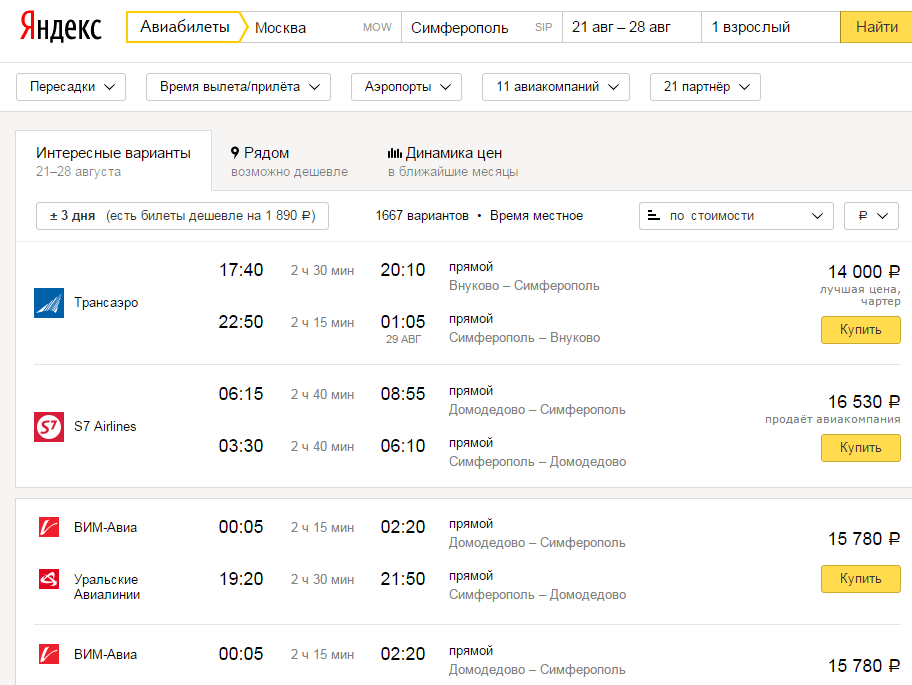
Task: Click the location pin icon beside Рядом
Action: click(235, 153)
